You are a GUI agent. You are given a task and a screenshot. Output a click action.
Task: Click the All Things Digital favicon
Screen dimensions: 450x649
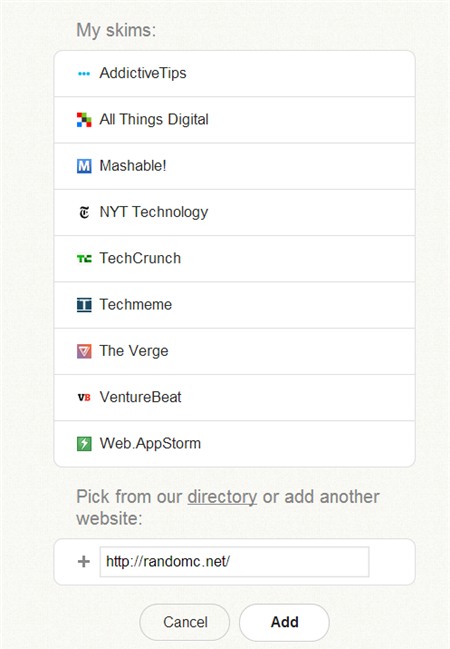(84, 120)
